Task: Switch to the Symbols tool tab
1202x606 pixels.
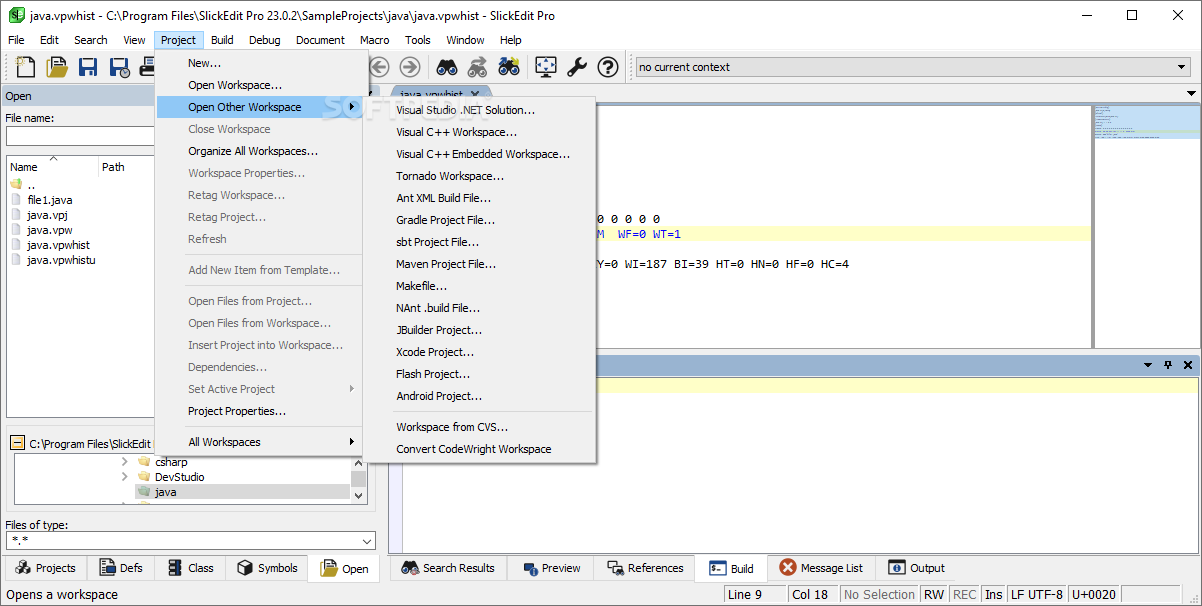Action: pyautogui.click(x=267, y=568)
